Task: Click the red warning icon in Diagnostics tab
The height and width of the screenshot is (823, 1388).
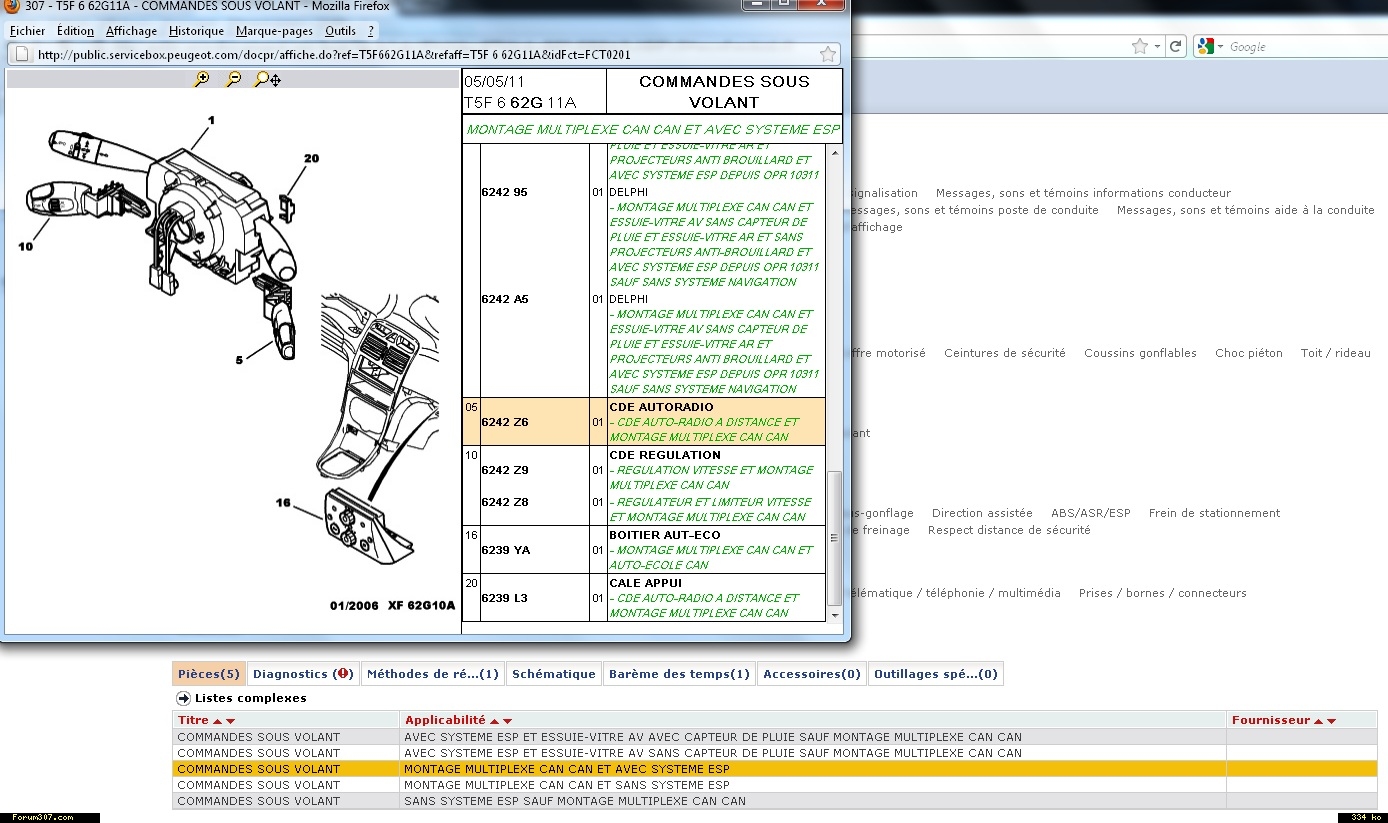Action: pos(344,674)
